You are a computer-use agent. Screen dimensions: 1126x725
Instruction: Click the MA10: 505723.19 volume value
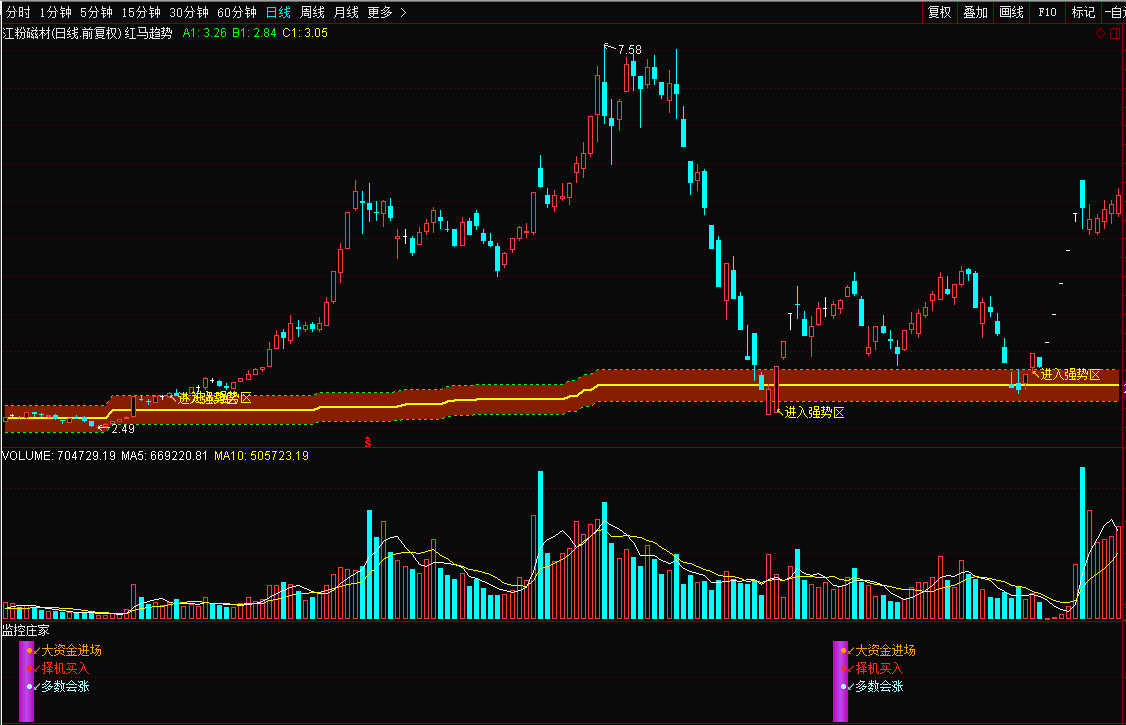pyautogui.click(x=261, y=456)
